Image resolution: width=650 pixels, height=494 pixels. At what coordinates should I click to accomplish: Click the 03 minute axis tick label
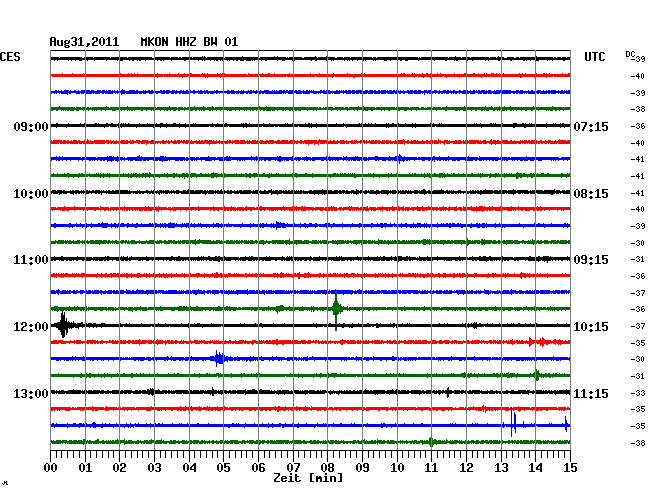(x=154, y=467)
